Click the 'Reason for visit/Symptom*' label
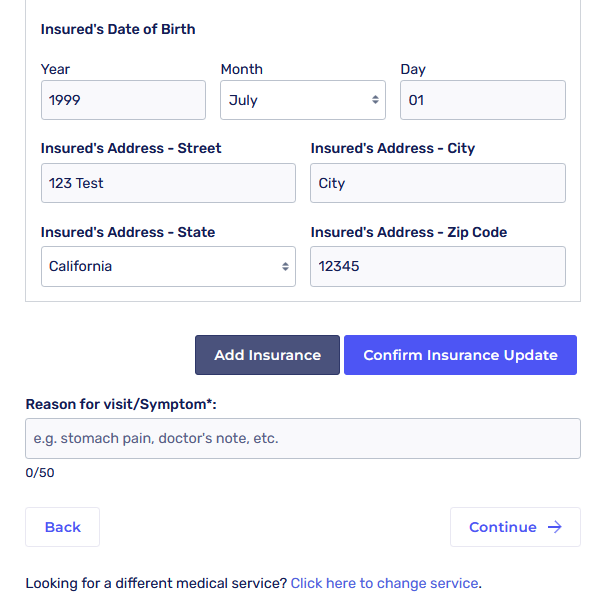Image resolution: width=611 pixels, height=614 pixels. point(121,404)
